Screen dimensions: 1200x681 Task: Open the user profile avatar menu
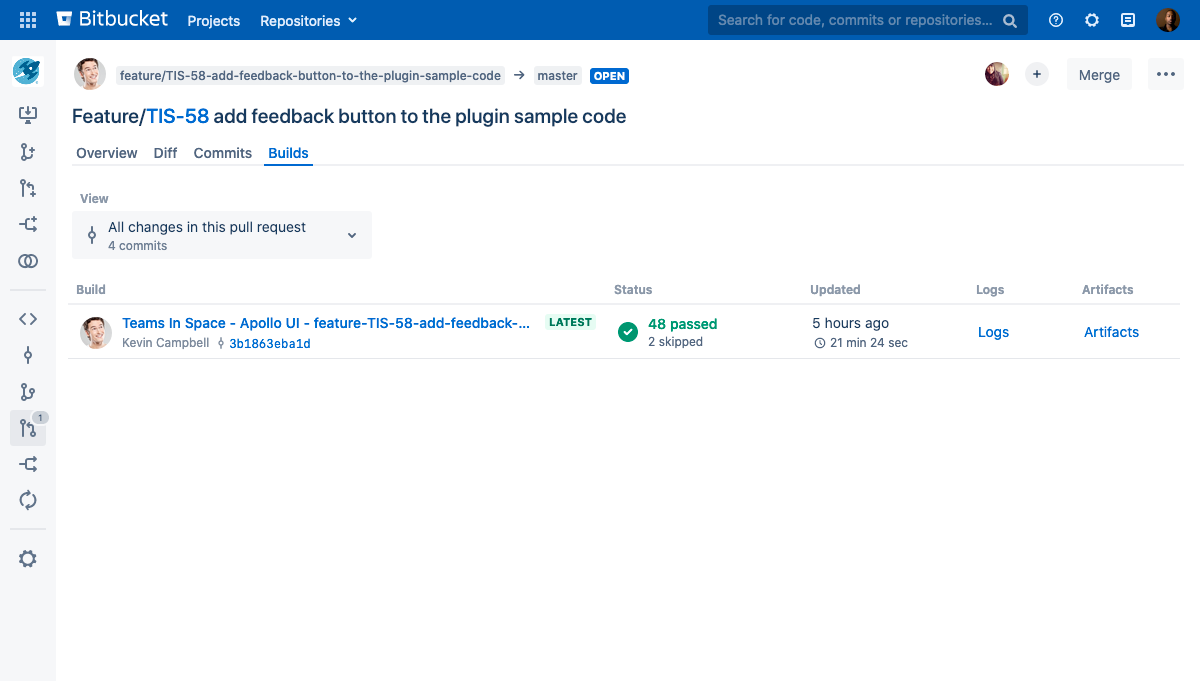tap(1168, 20)
